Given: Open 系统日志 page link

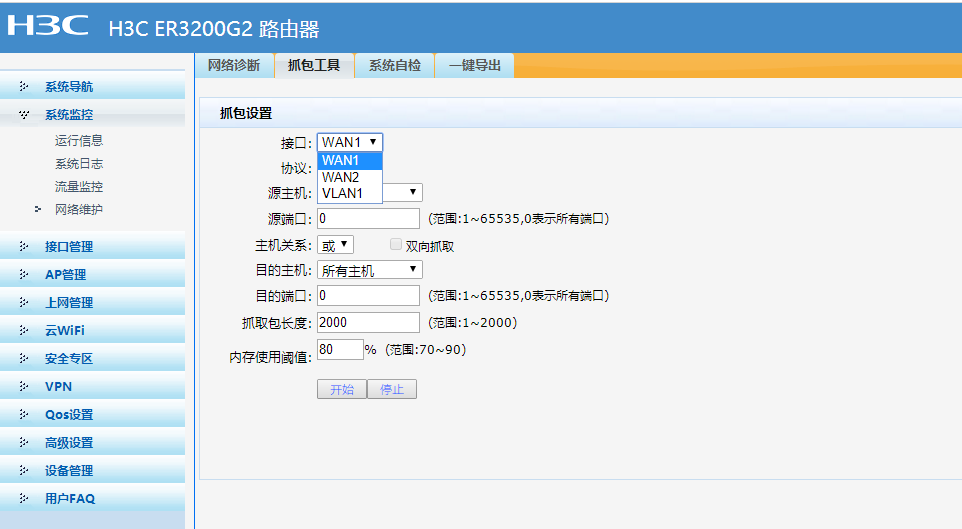Looking at the screenshot, I should [x=79, y=164].
